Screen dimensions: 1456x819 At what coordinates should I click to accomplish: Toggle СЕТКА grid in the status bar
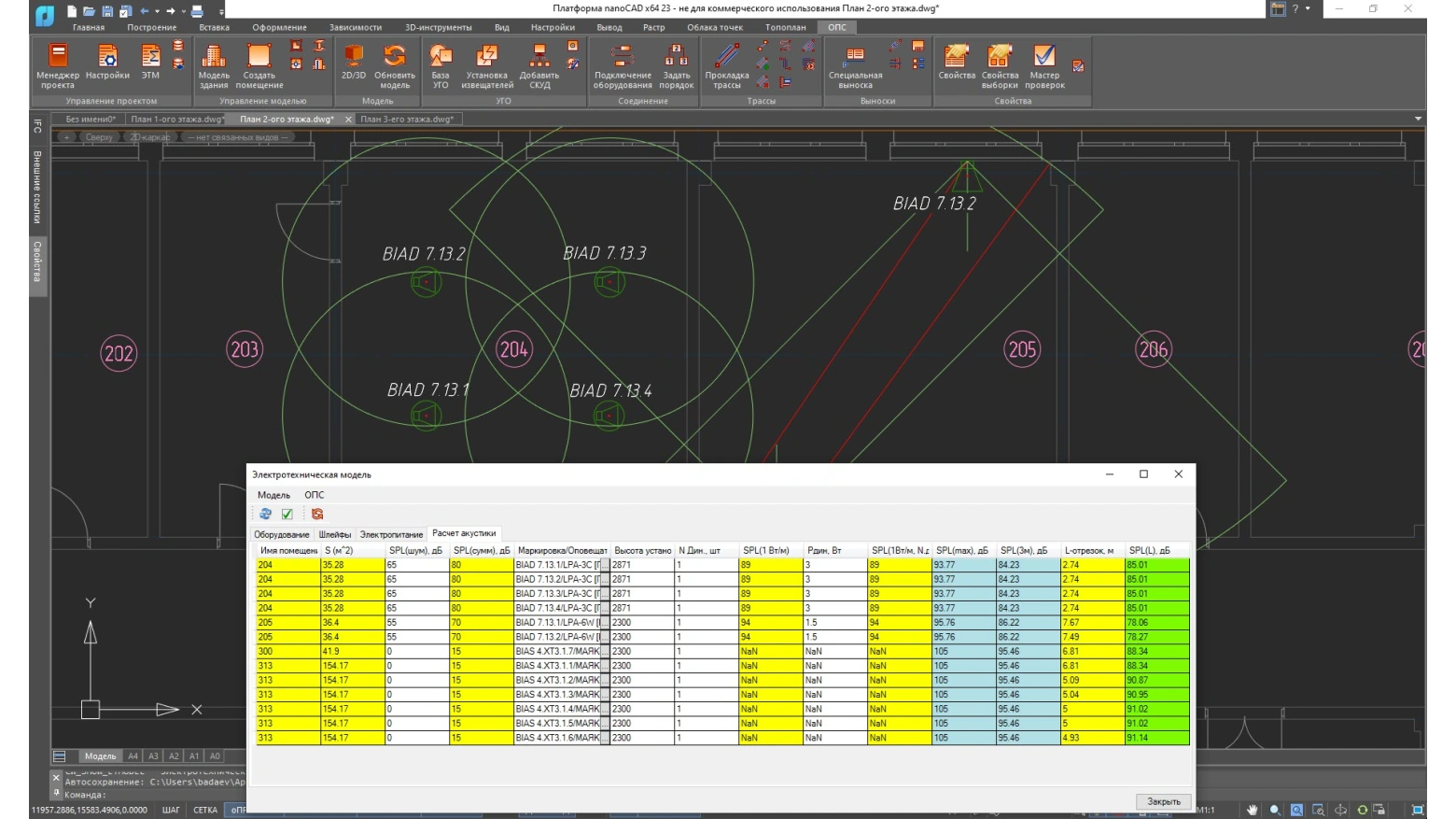click(205, 810)
